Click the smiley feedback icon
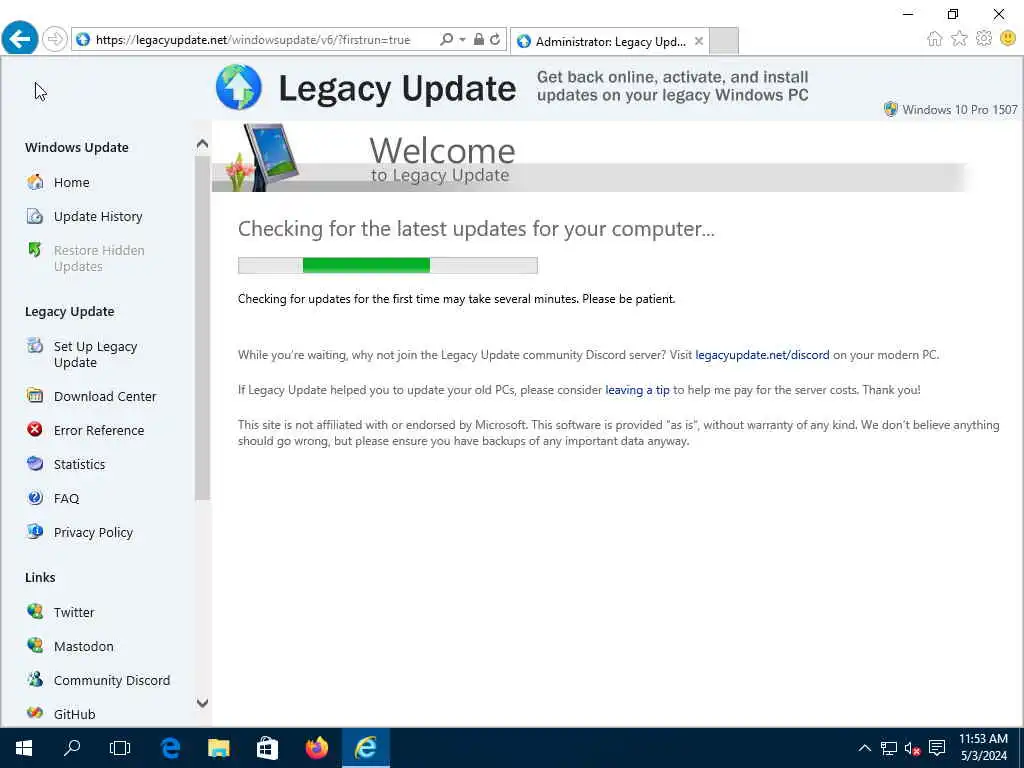Image resolution: width=1024 pixels, height=768 pixels. pos(1008,39)
